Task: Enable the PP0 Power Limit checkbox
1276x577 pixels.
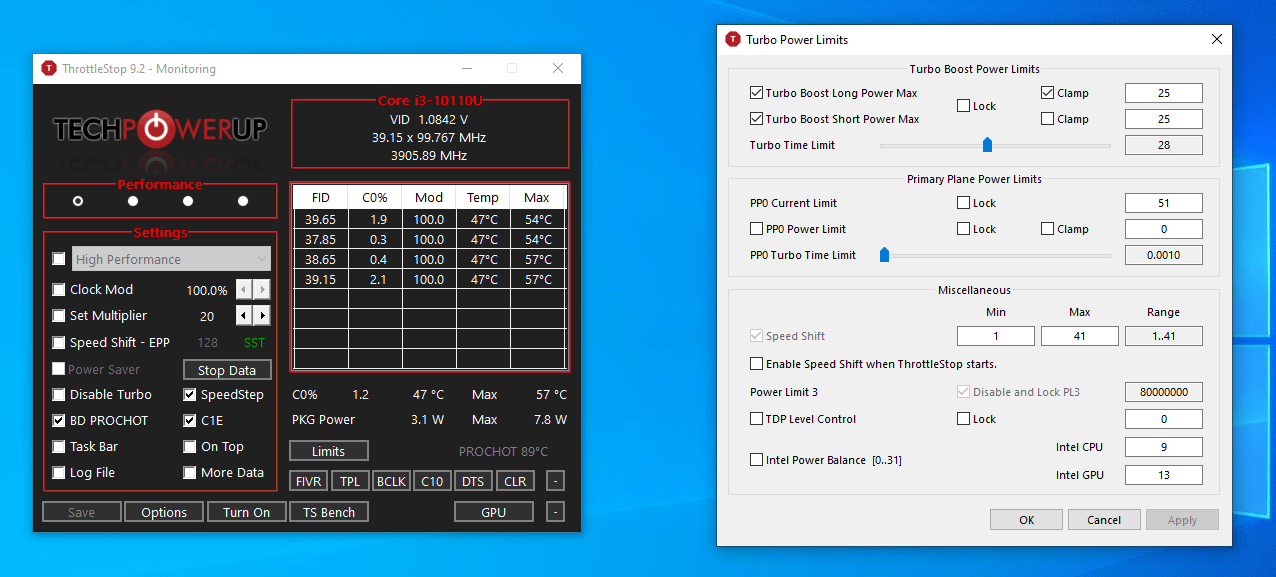Action: click(757, 229)
